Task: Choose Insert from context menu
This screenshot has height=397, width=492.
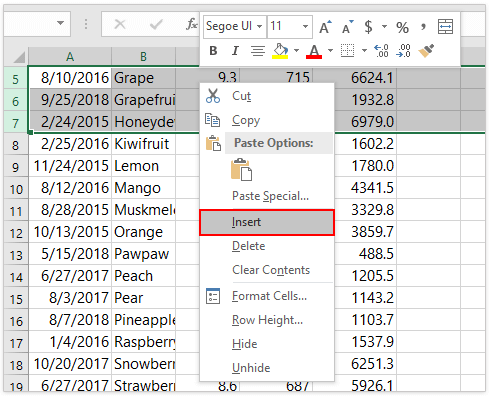Action: coord(267,222)
